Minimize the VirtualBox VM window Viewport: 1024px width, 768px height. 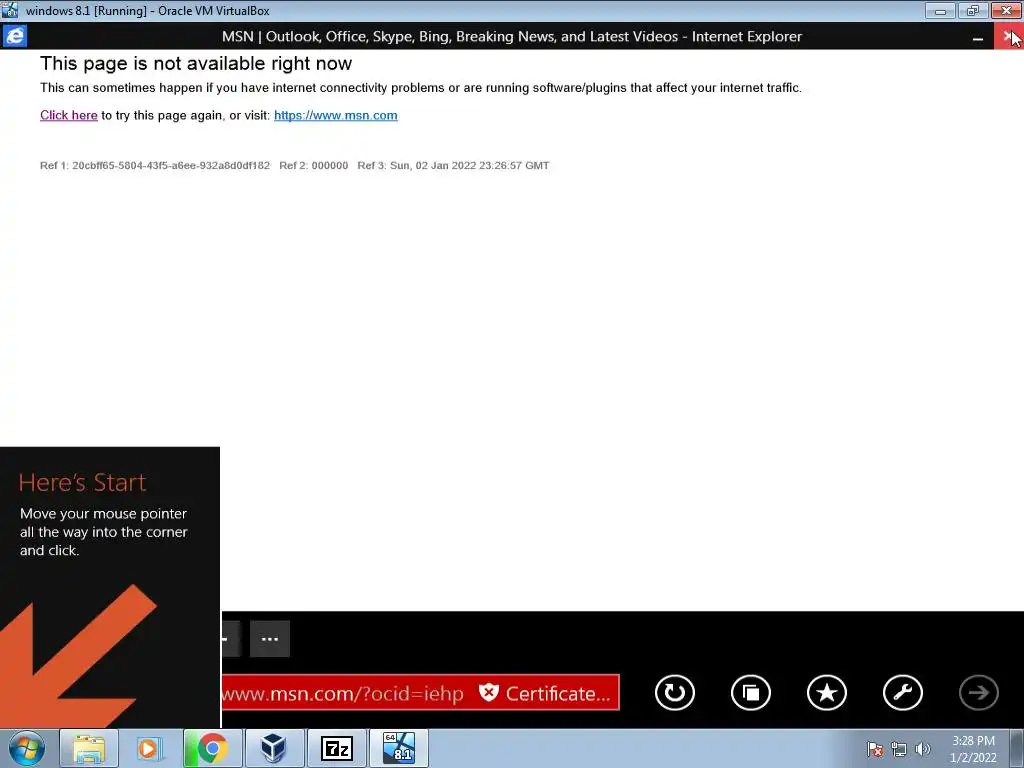pos(940,10)
